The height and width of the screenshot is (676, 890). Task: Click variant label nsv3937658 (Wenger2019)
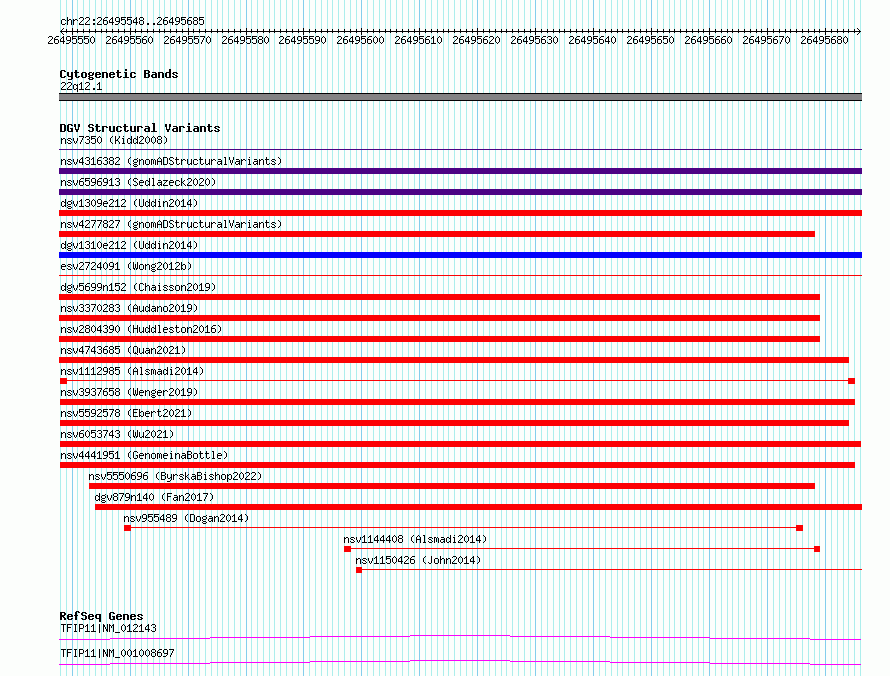click(129, 392)
